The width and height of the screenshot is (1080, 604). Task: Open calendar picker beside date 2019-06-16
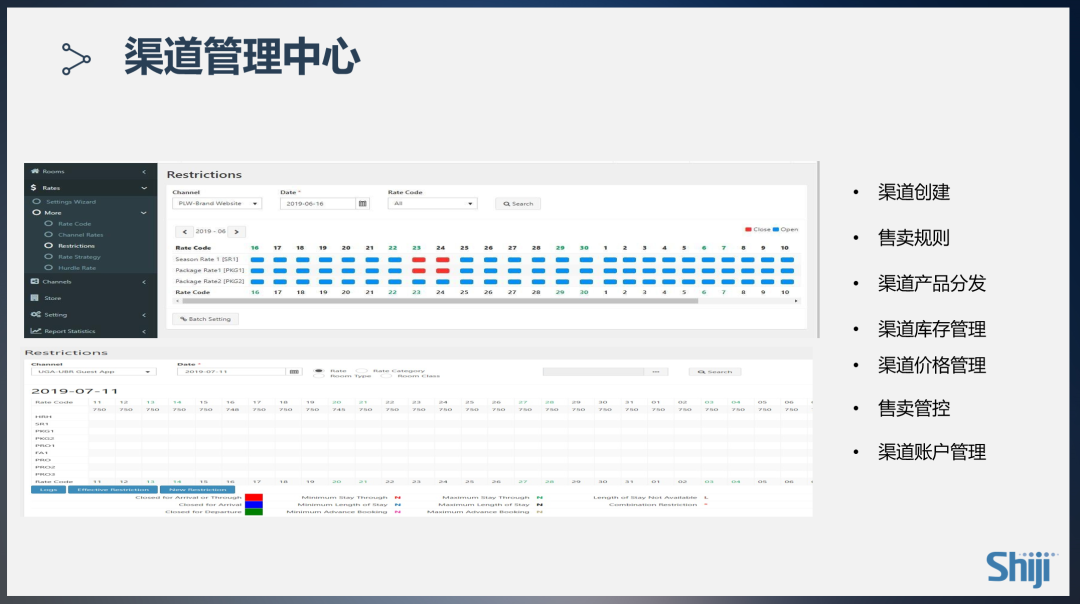point(362,204)
